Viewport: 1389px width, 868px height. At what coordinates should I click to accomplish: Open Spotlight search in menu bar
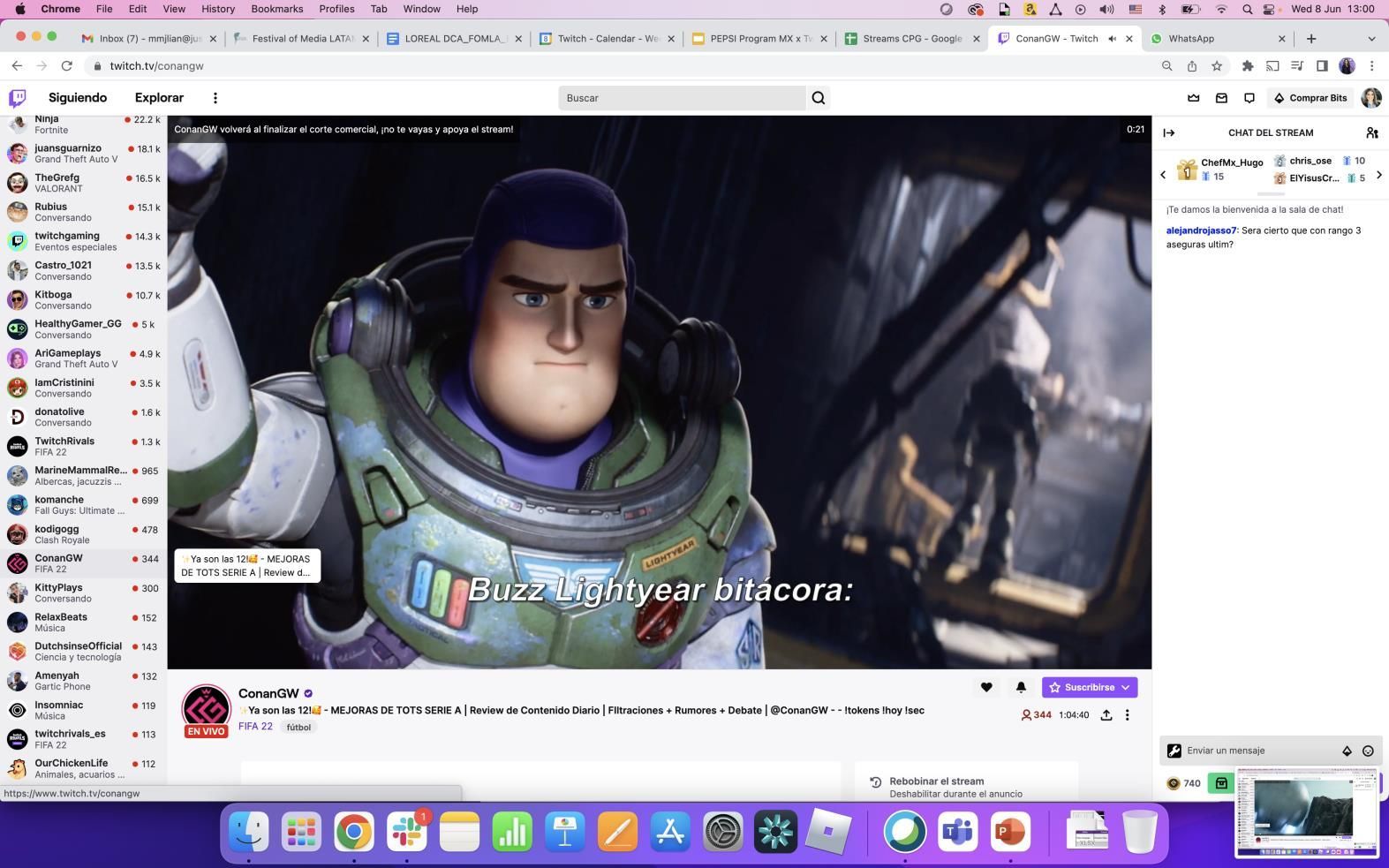pos(1247,9)
